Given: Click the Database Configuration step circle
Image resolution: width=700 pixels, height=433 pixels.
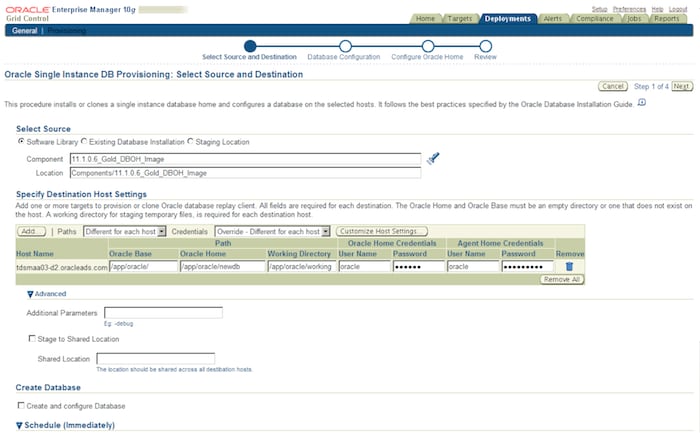Looking at the screenshot, I should 345,45.
